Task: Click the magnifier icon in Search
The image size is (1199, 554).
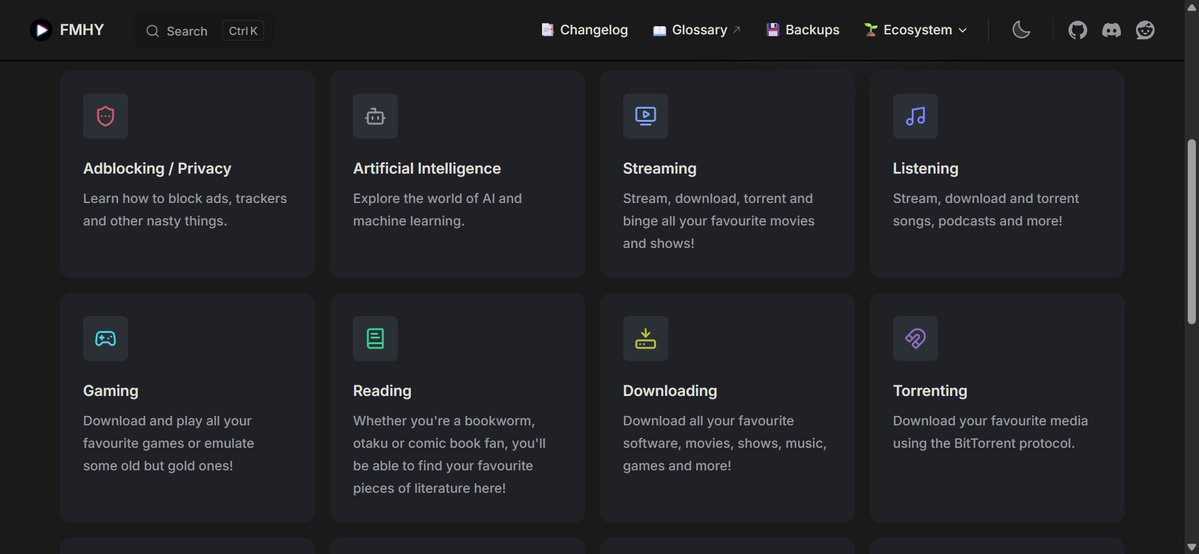Action: coord(153,31)
